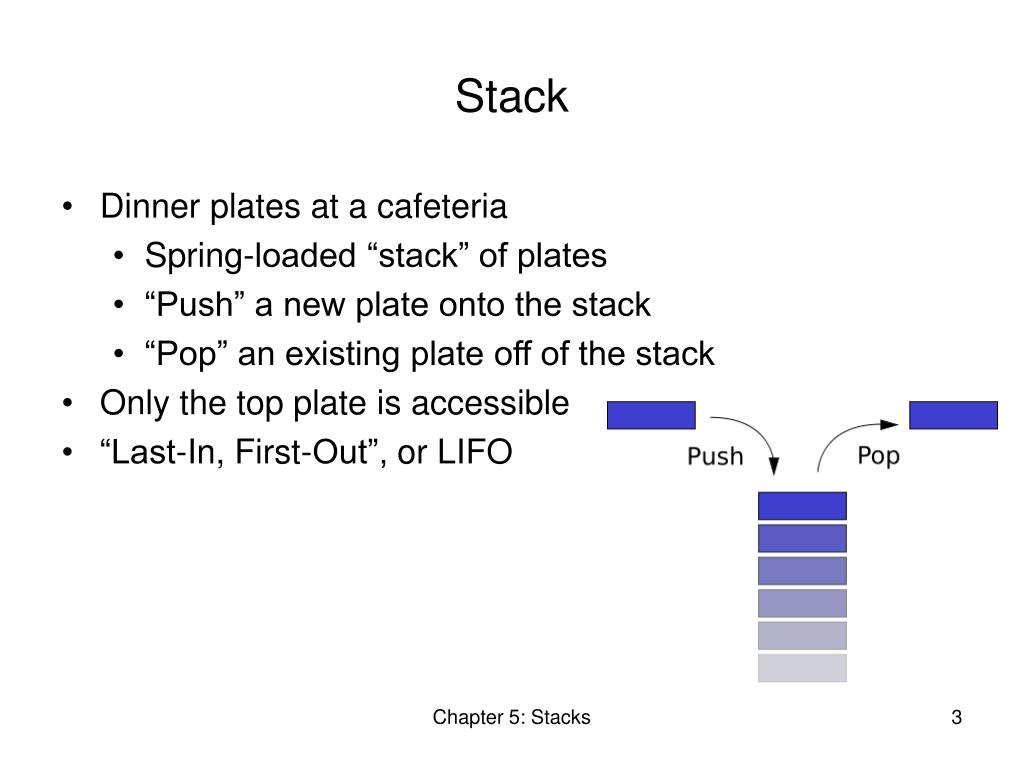Select the Push label in diagram
This screenshot has width=1024, height=768.
tap(715, 456)
